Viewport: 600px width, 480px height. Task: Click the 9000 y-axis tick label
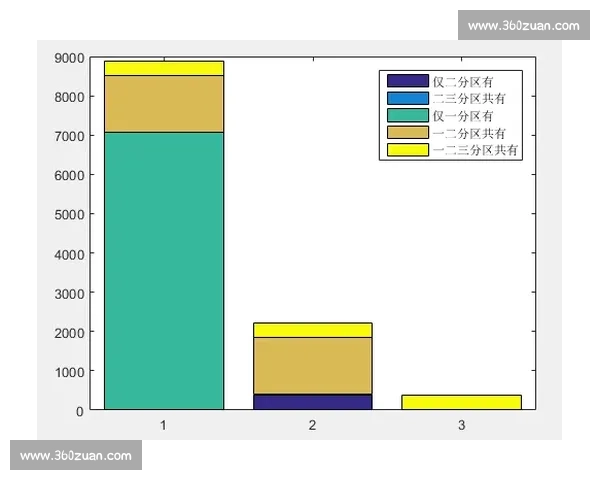click(69, 58)
